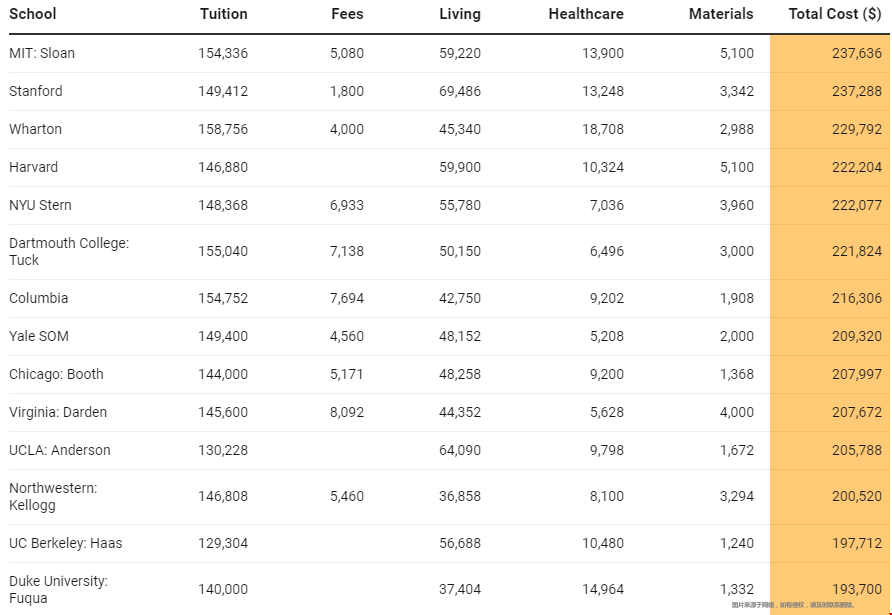Select Virginia: Darden row label
892x615 pixels.
58,412
